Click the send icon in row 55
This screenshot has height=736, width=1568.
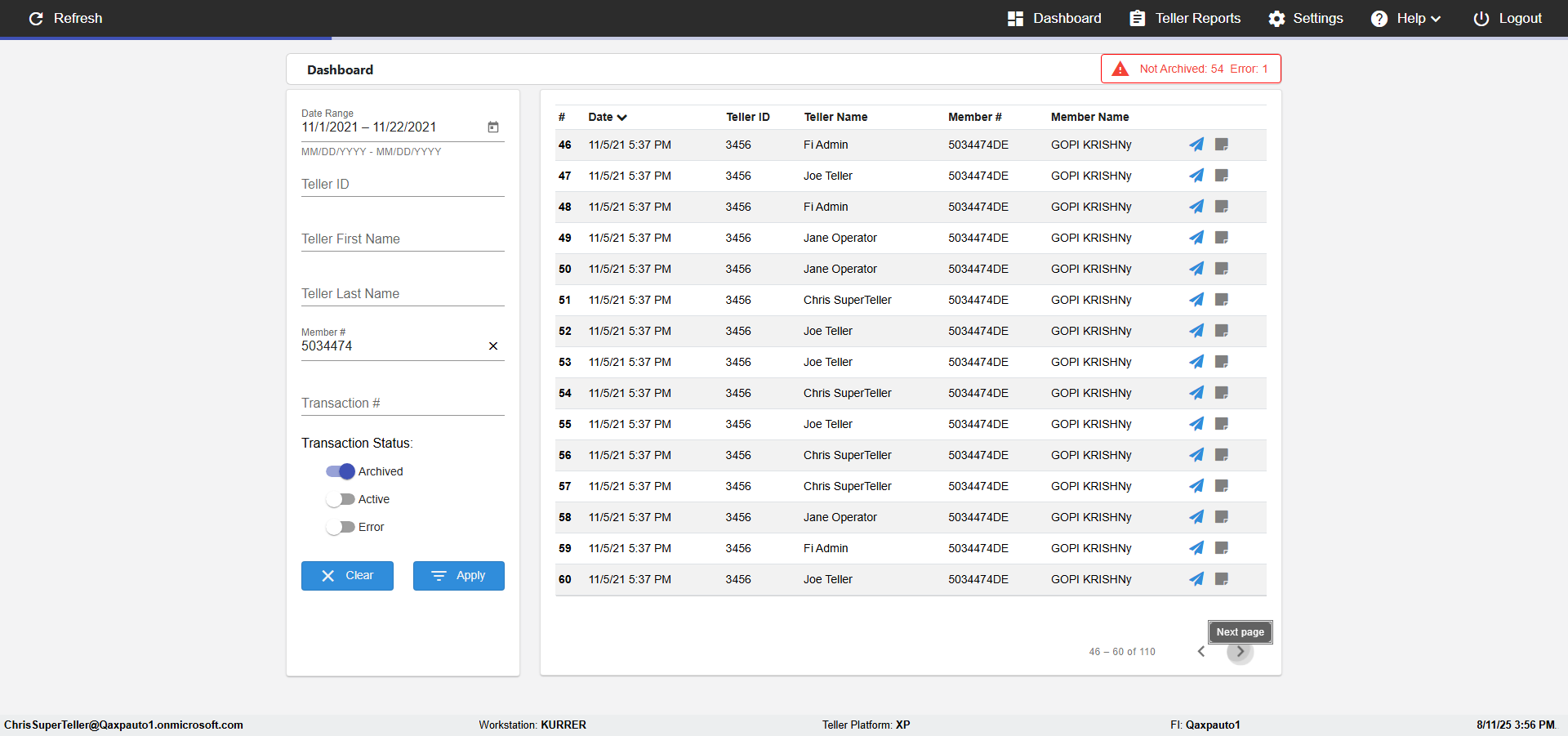coord(1196,424)
